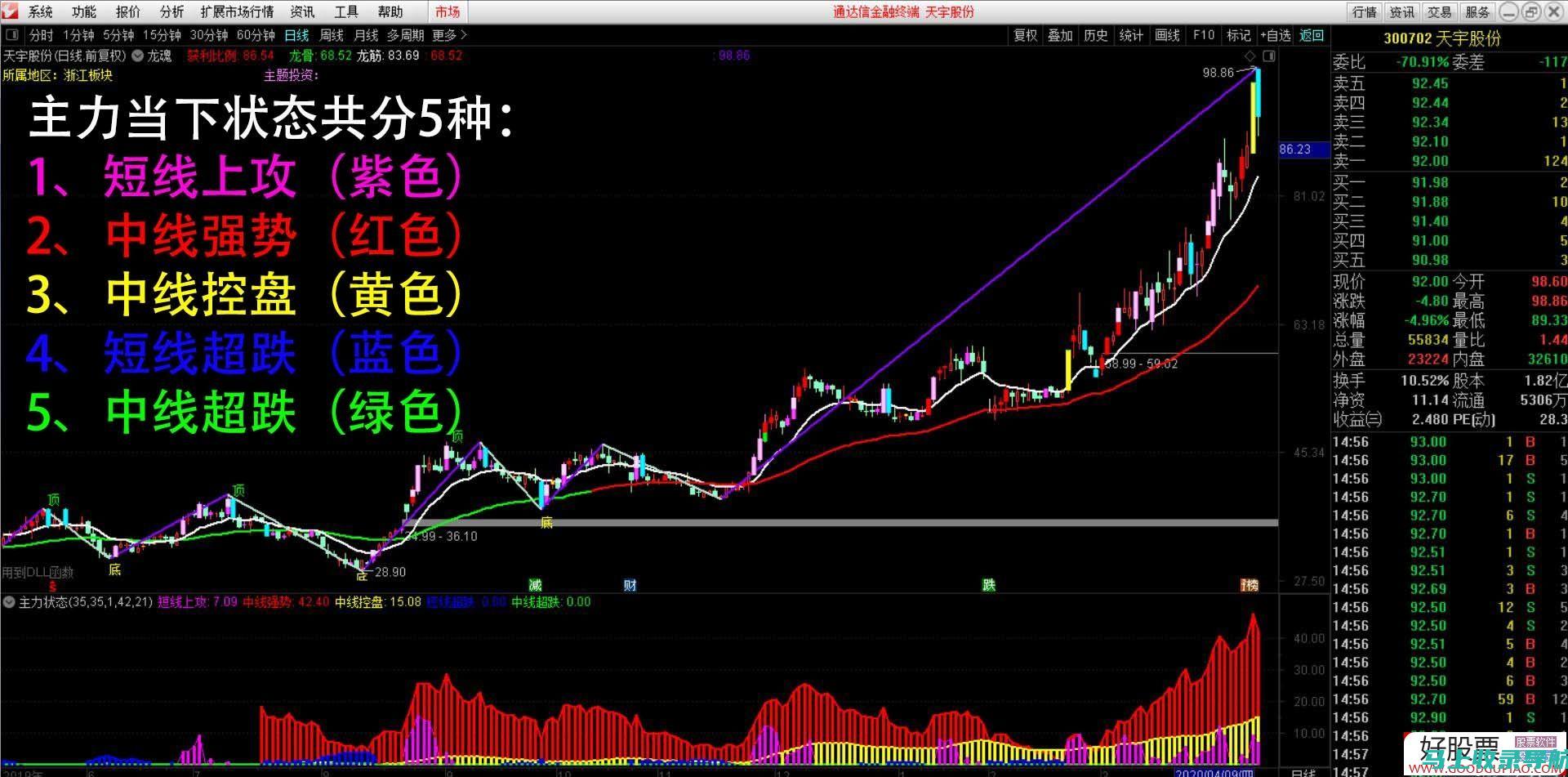This screenshot has height=777, width=1568.
Task: Open the 工具 menu
Action: [x=346, y=11]
